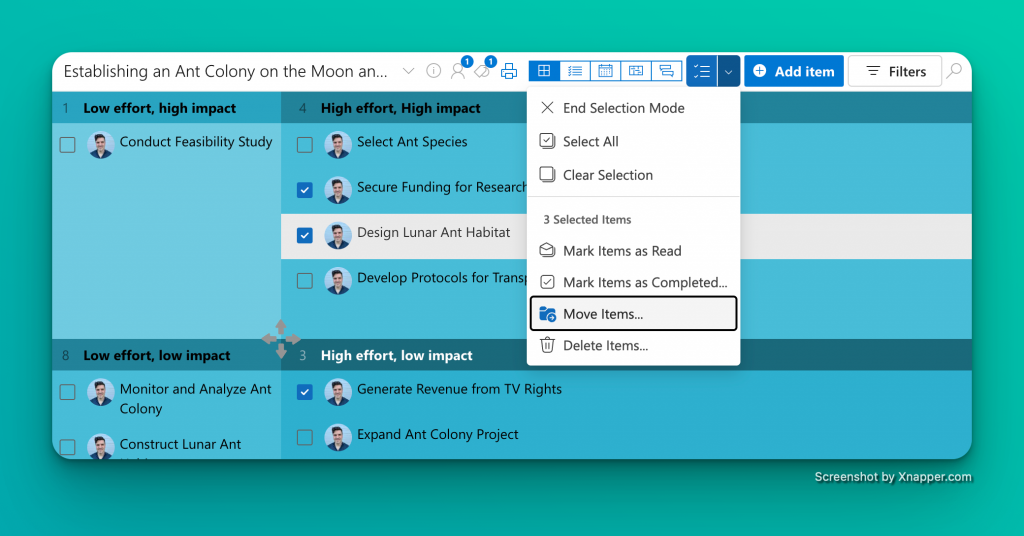Open Secure Funding for Research item
Image resolution: width=1024 pixels, height=536 pixels.
coord(441,187)
